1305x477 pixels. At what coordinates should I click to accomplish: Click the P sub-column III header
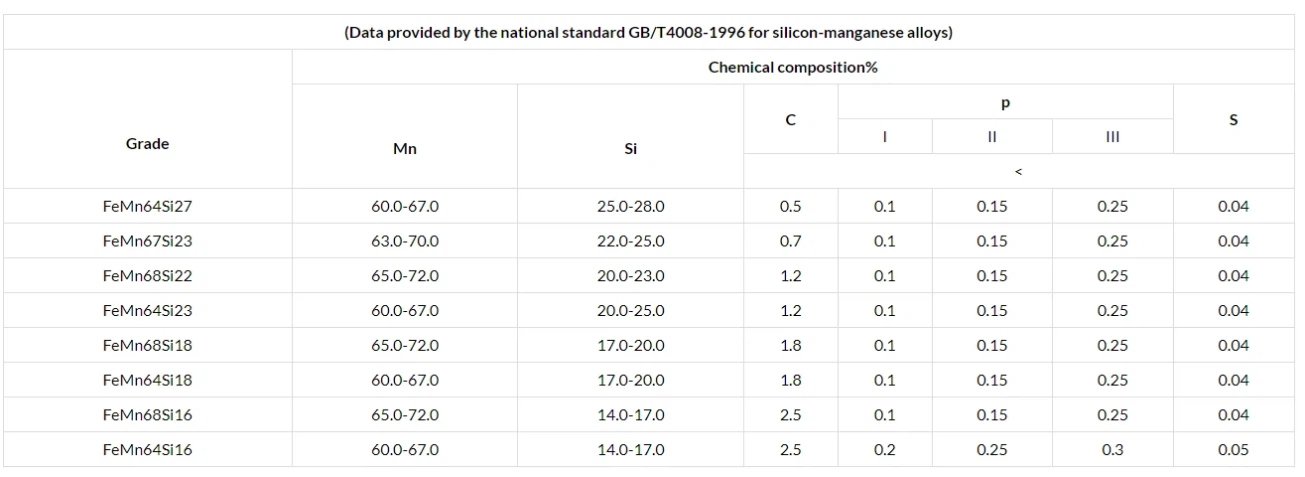point(1112,137)
